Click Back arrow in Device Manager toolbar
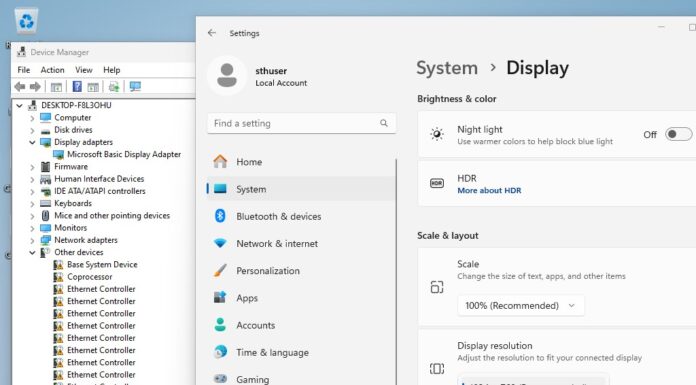 (20, 87)
